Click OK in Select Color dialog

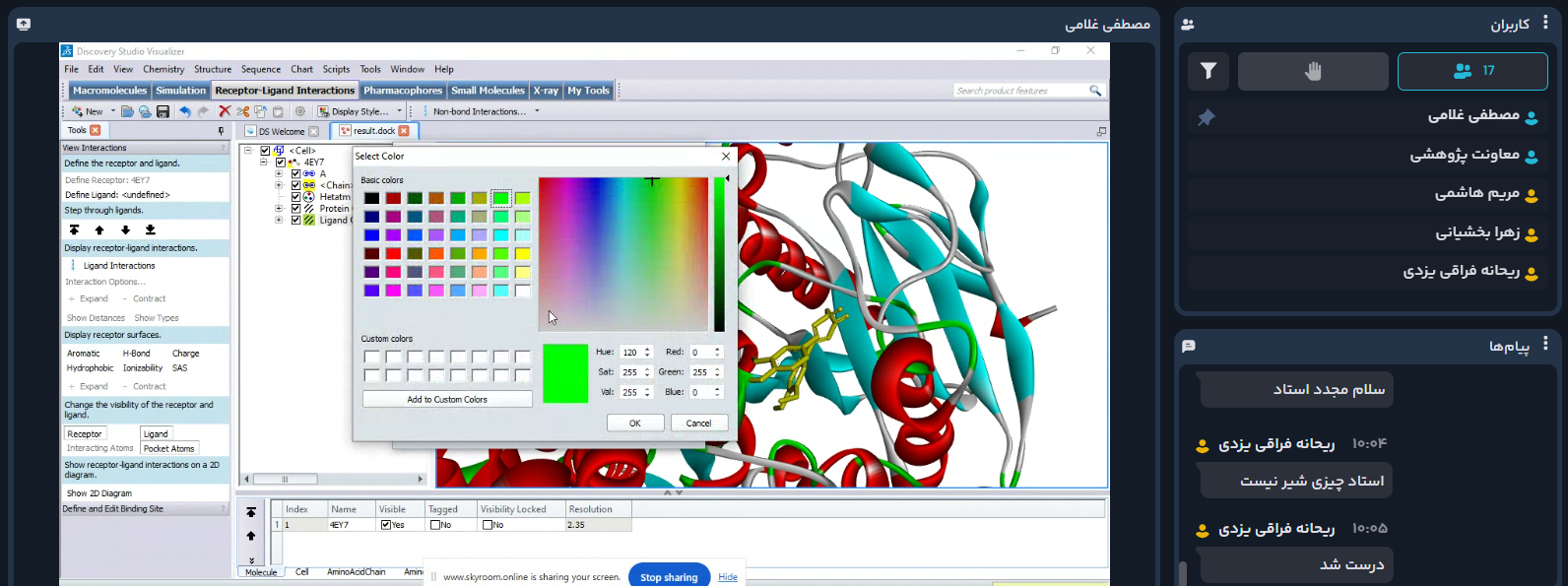(x=635, y=423)
